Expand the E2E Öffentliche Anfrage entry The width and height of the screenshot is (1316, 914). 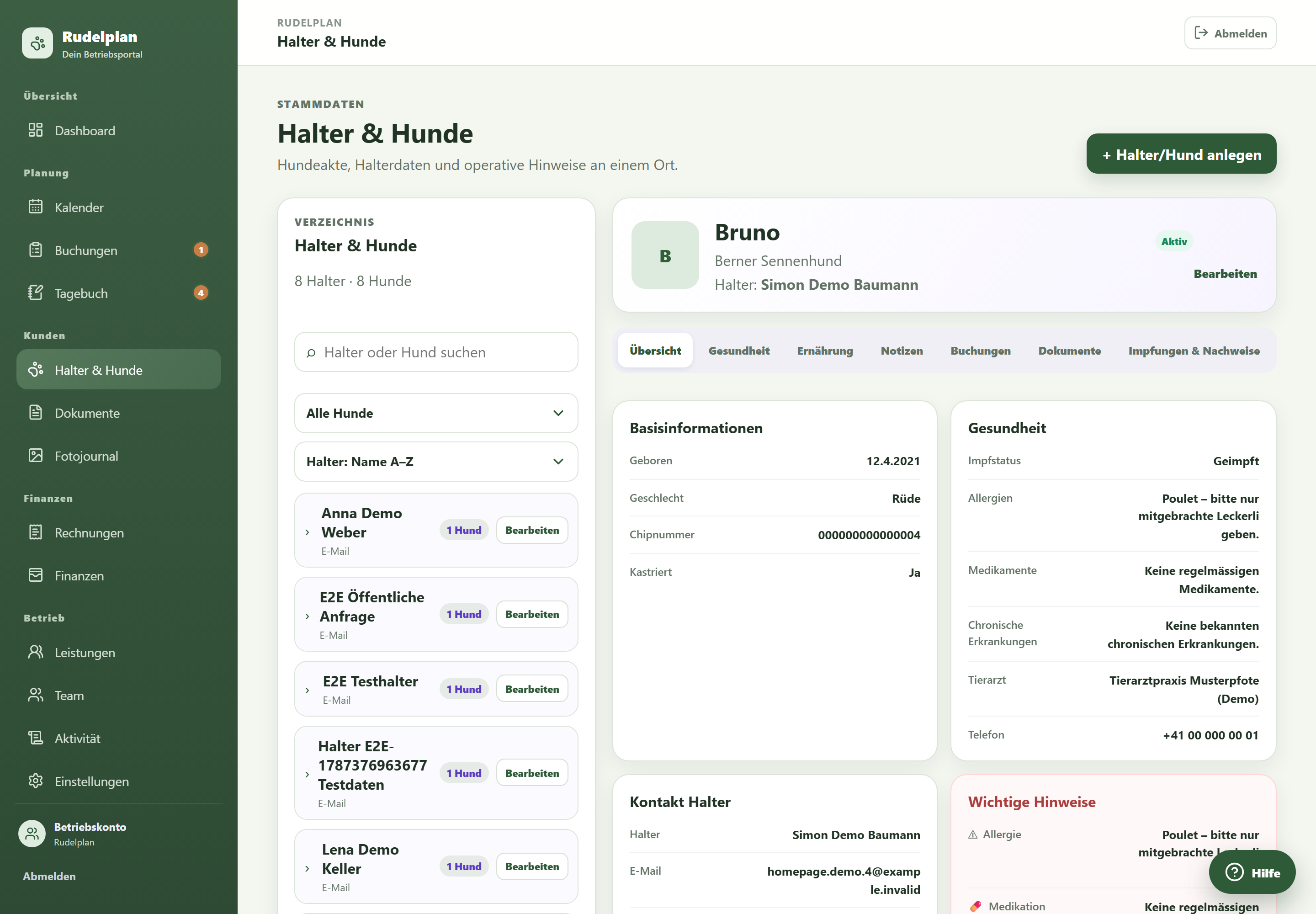[x=308, y=617]
